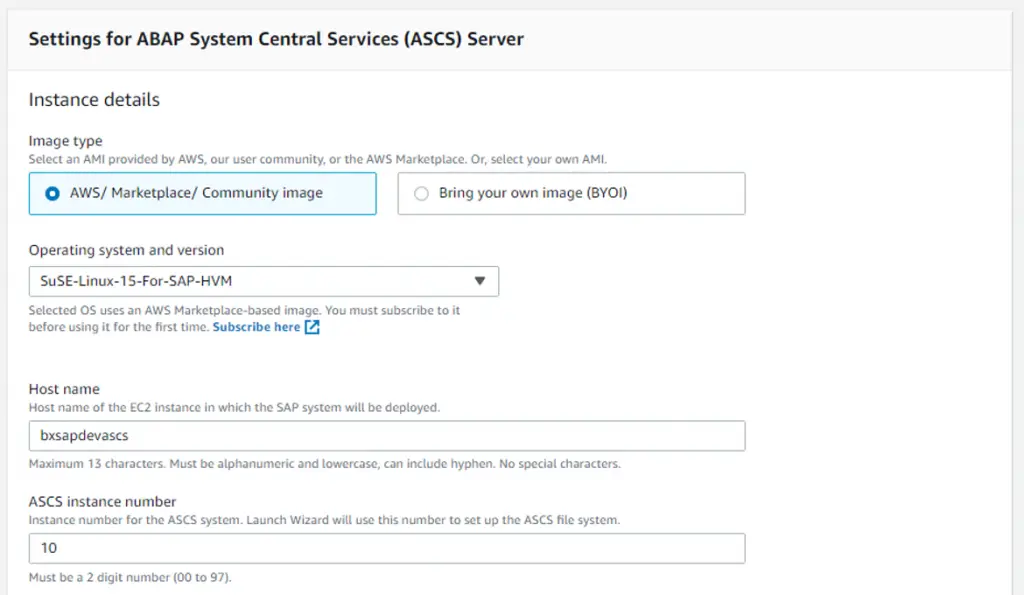This screenshot has height=595, width=1024.
Task: Select the Bring your own image radio button
Action: (421, 193)
